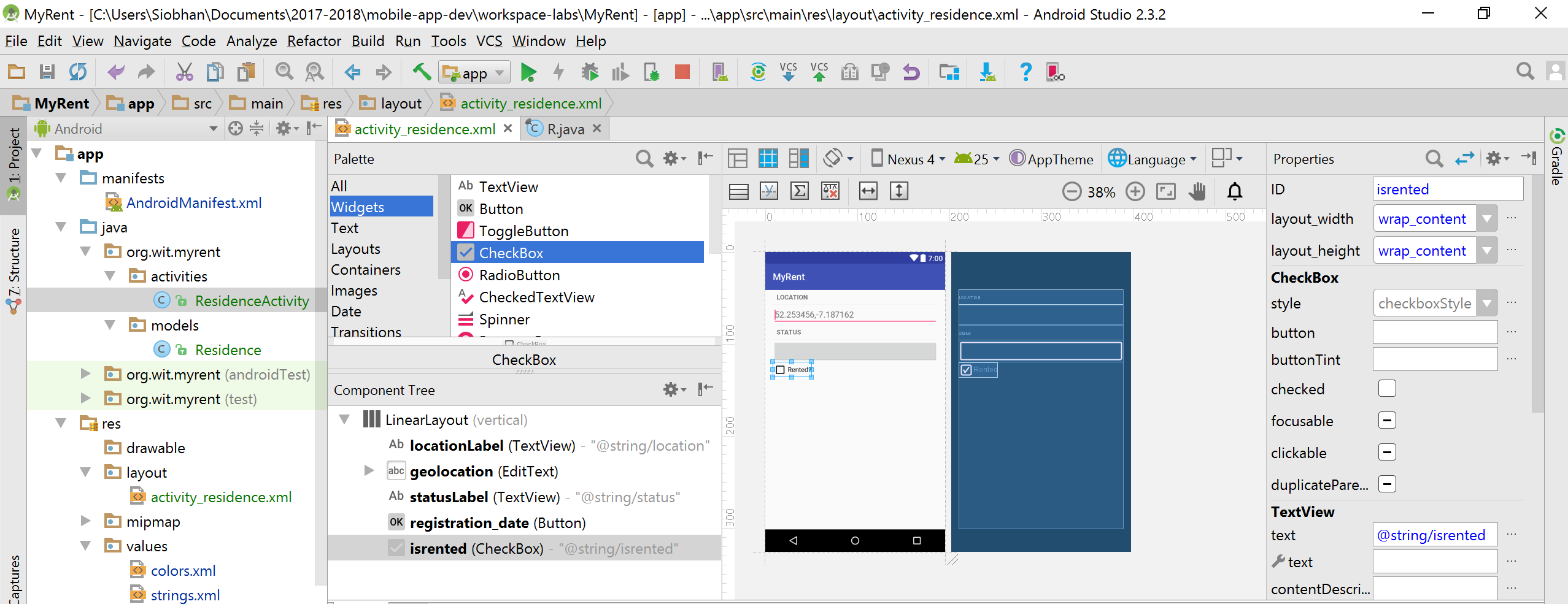Enable the checked property for the CheckBox
This screenshot has width=1568, height=604.
[1388, 389]
